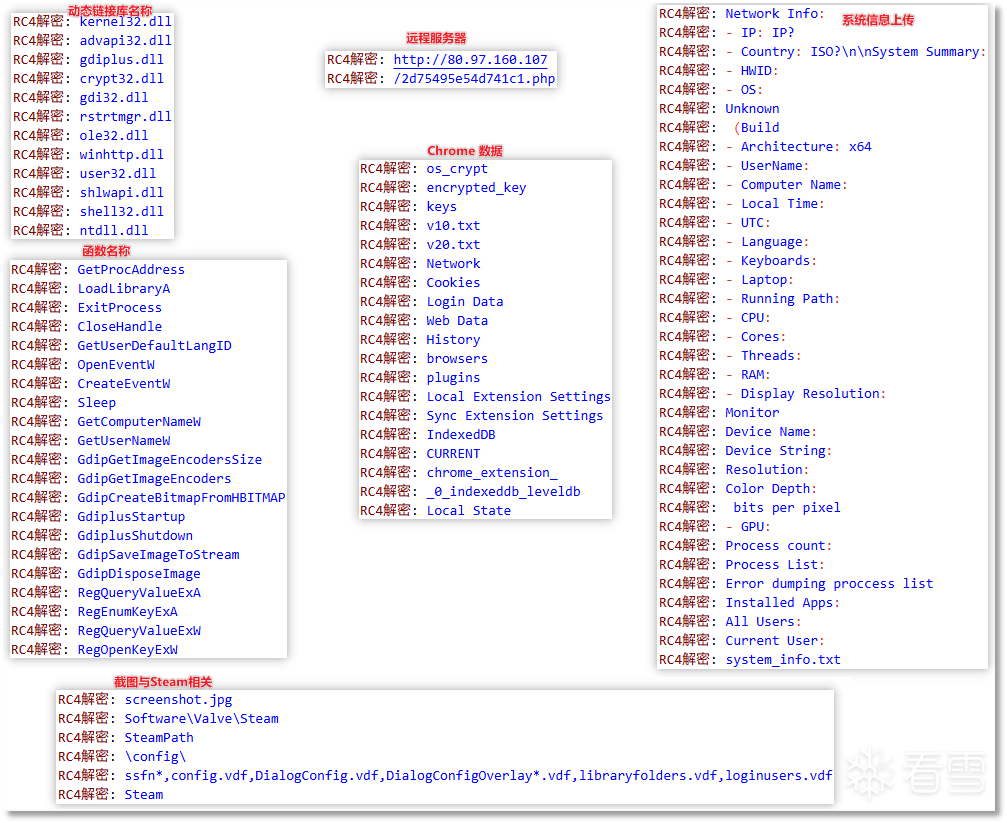Click the Network Info: line
1007x823 pixels.
(774, 14)
